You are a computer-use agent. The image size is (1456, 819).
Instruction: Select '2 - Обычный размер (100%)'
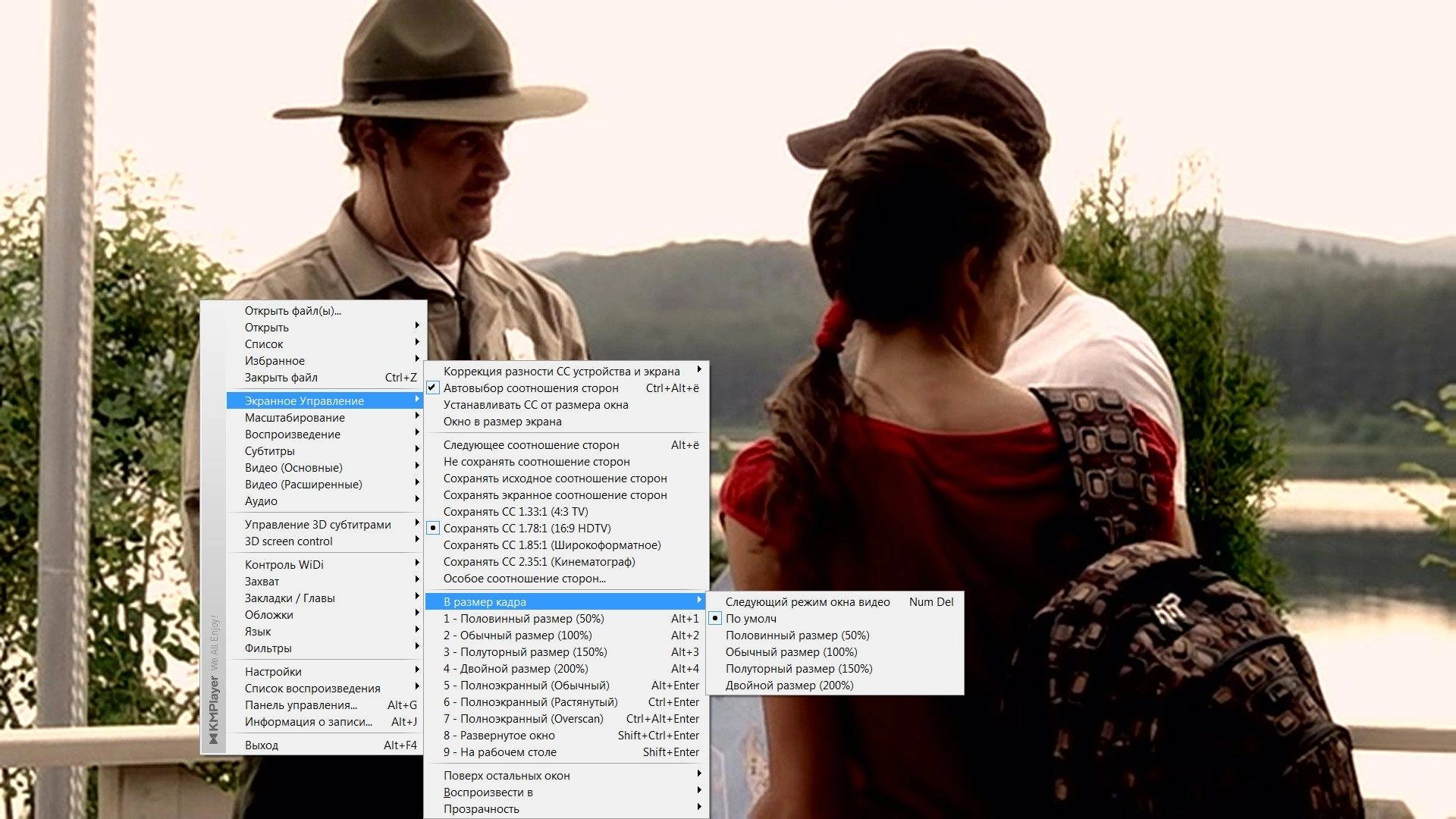[566, 635]
